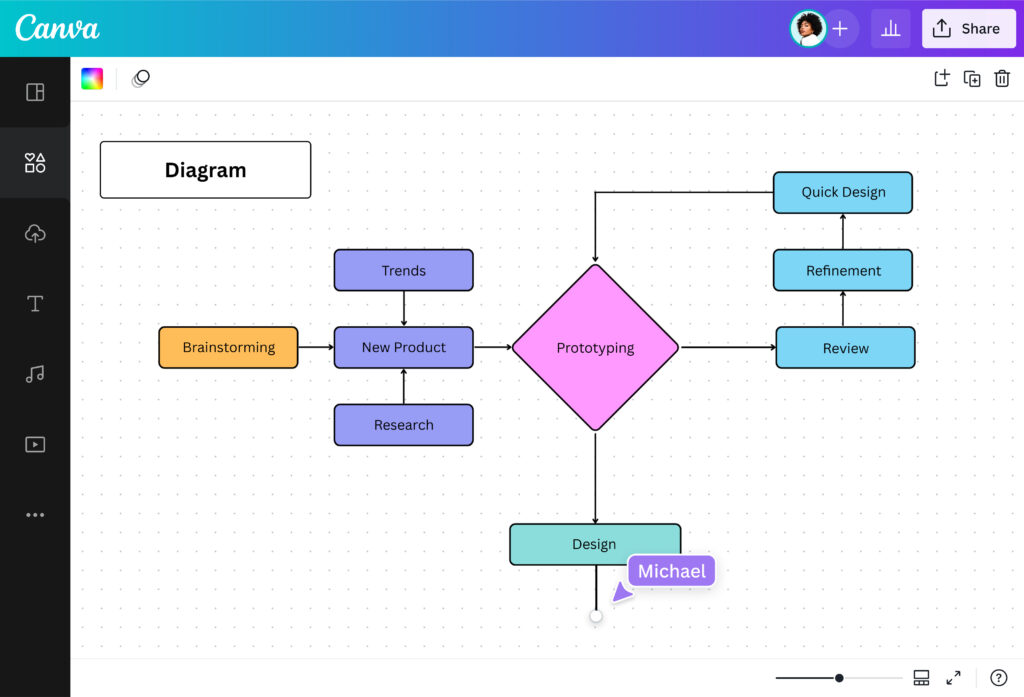The width and height of the screenshot is (1024, 697).
Task: Click the transparency overlapping circles icon
Action: coord(140,78)
